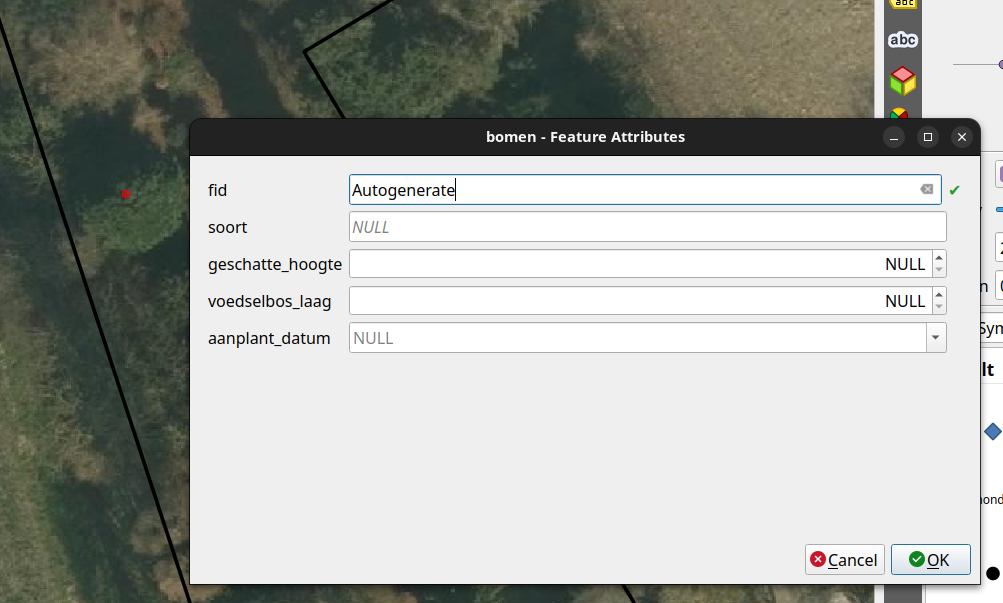Screen dimensions: 1003x603
Task: Open the Labels tab (abc icon)
Action: coord(902,40)
